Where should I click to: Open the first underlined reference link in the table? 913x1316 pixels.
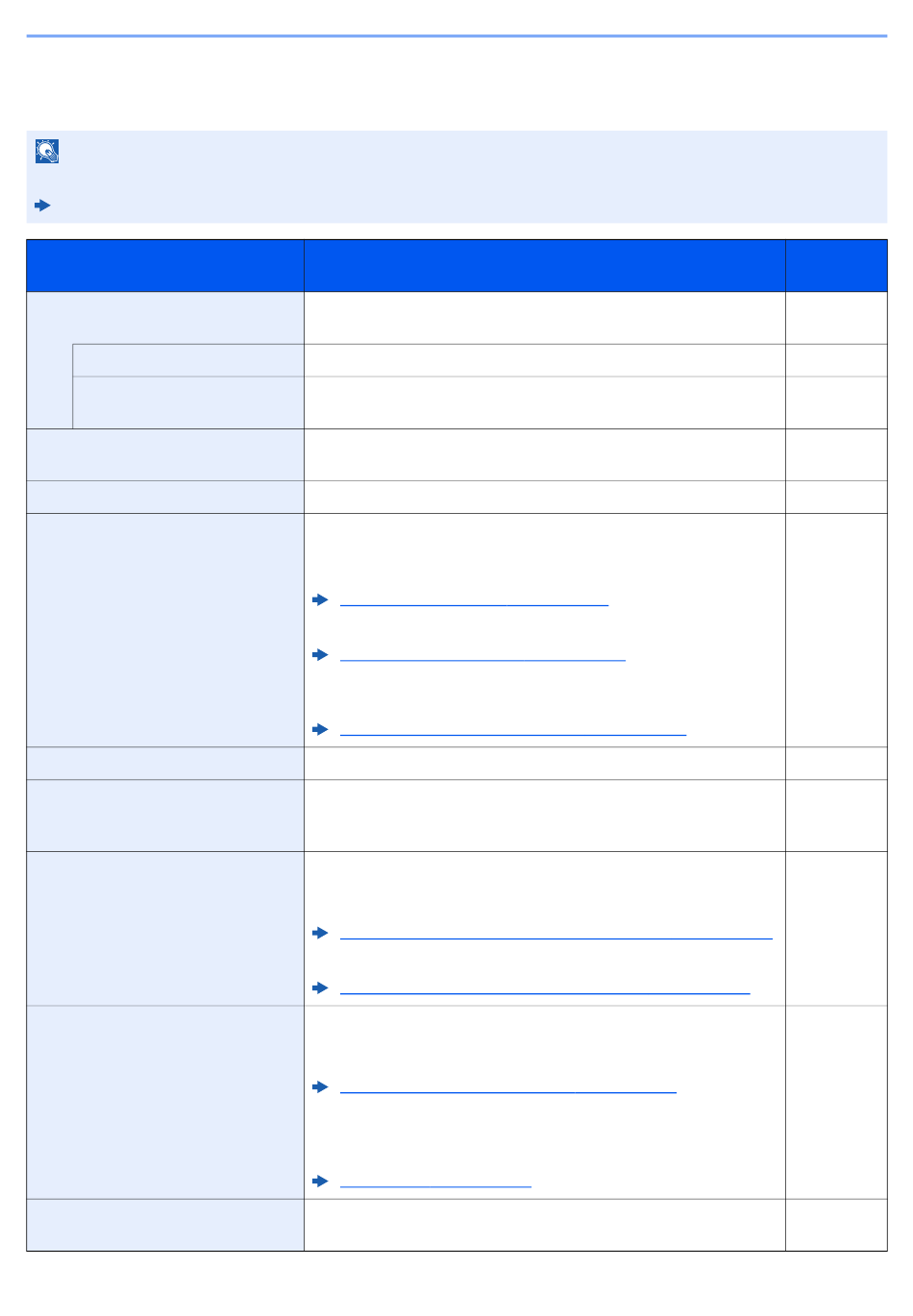click(x=474, y=600)
